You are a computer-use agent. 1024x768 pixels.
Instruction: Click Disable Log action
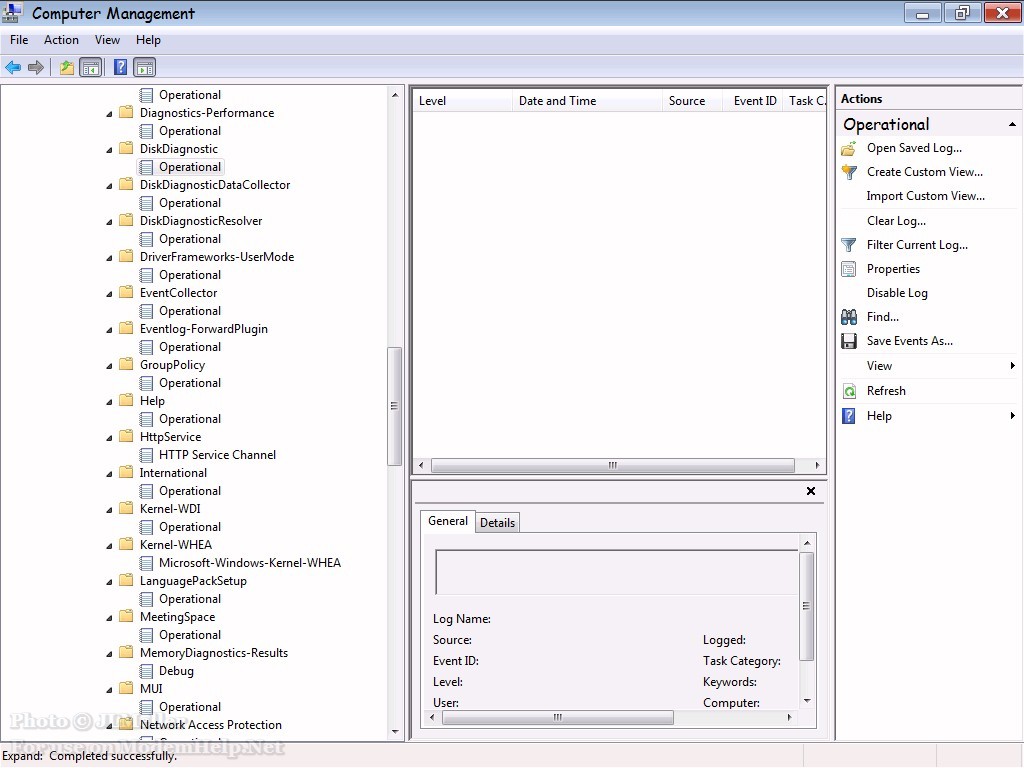[x=897, y=293]
